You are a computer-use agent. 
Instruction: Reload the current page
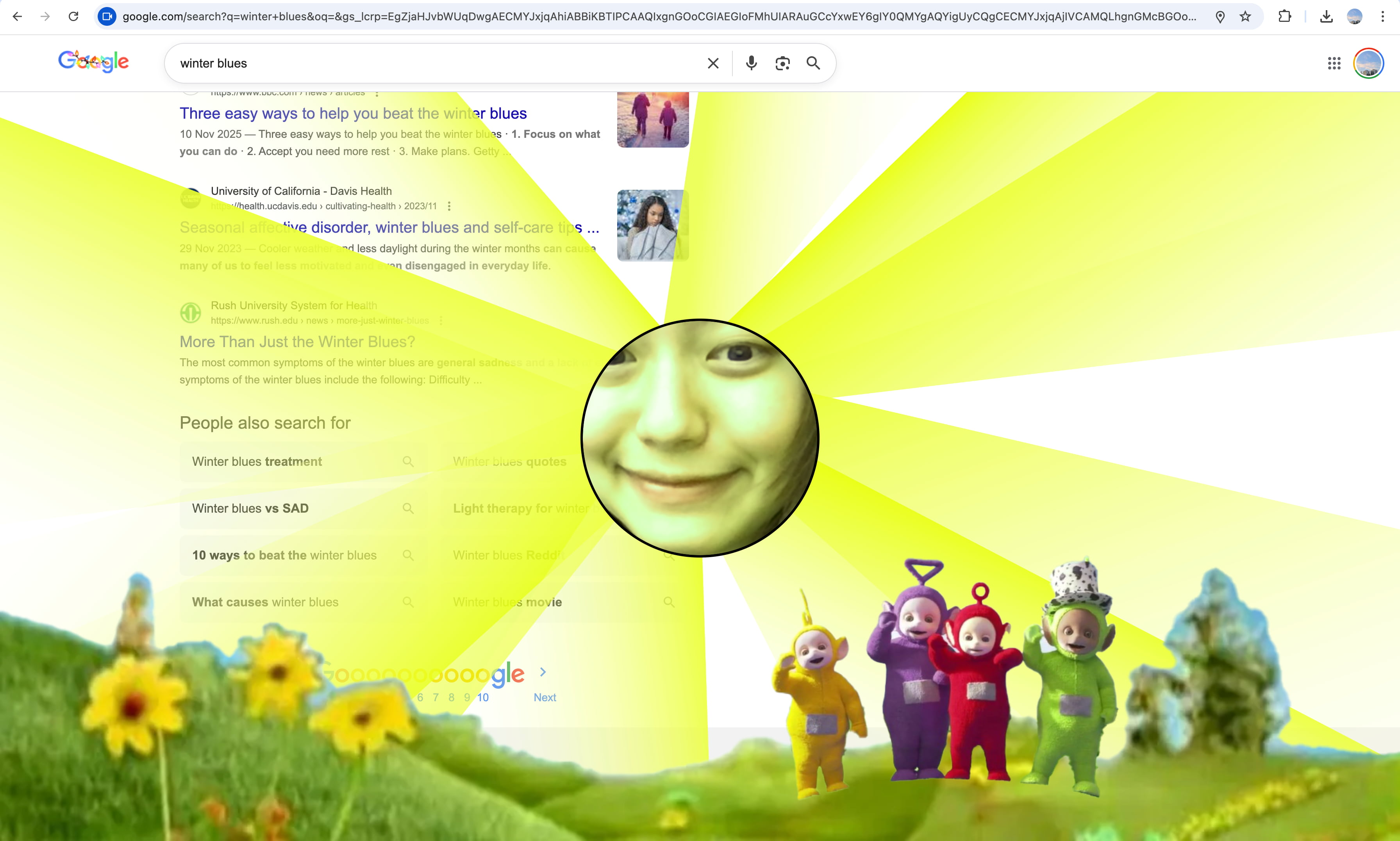click(73, 16)
